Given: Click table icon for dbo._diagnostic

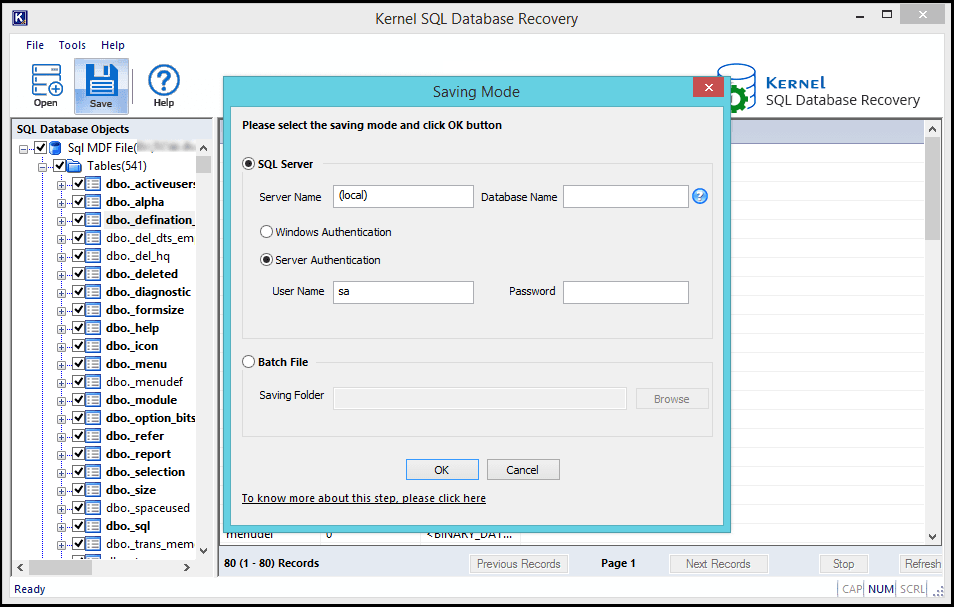Looking at the screenshot, I should tap(93, 291).
